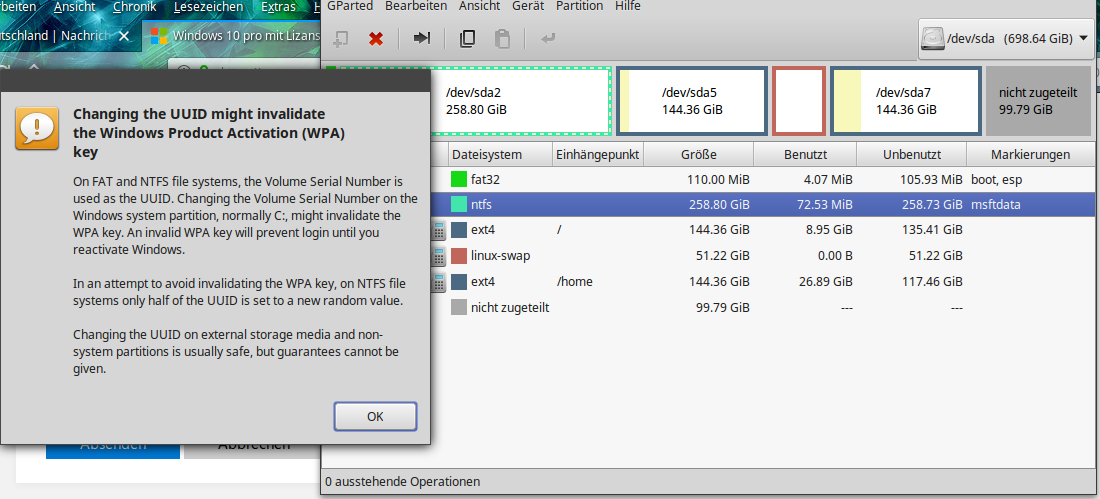Open the Bearbeiten menu in GParted
The image size is (1100, 499).
416,6
